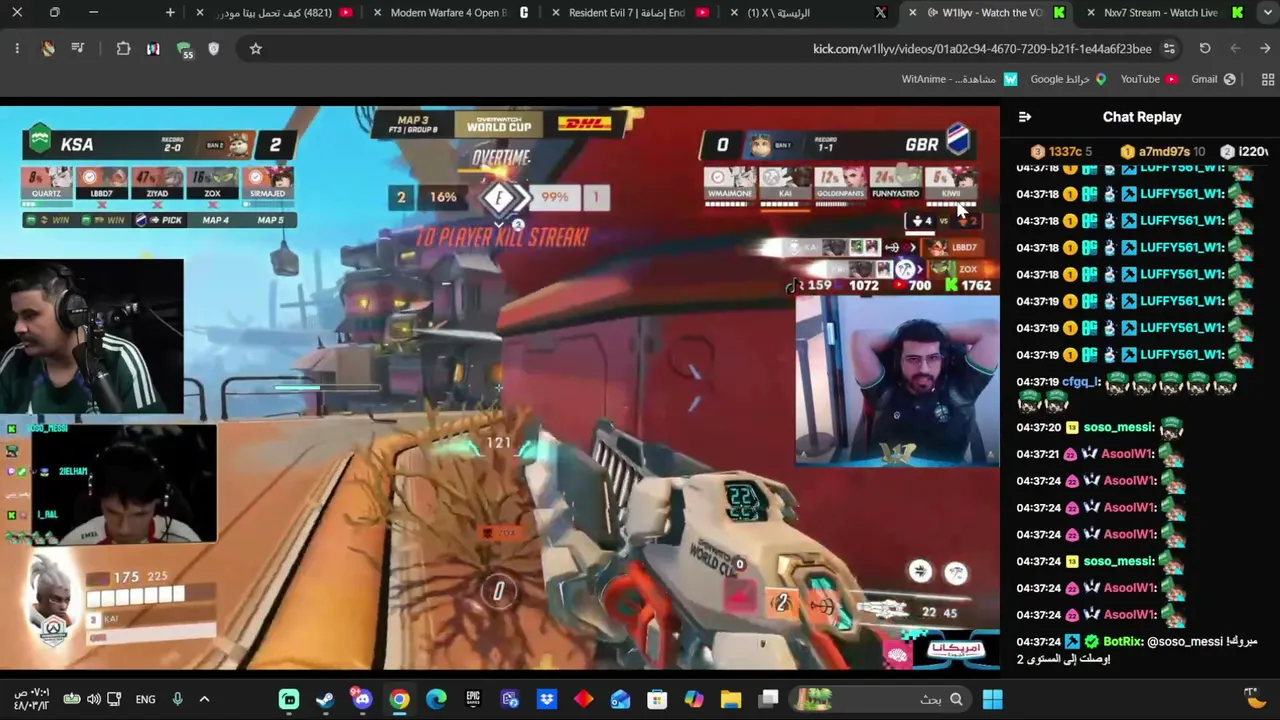
Task: Open the extension showing badge 55
Action: pyautogui.click(x=184, y=48)
